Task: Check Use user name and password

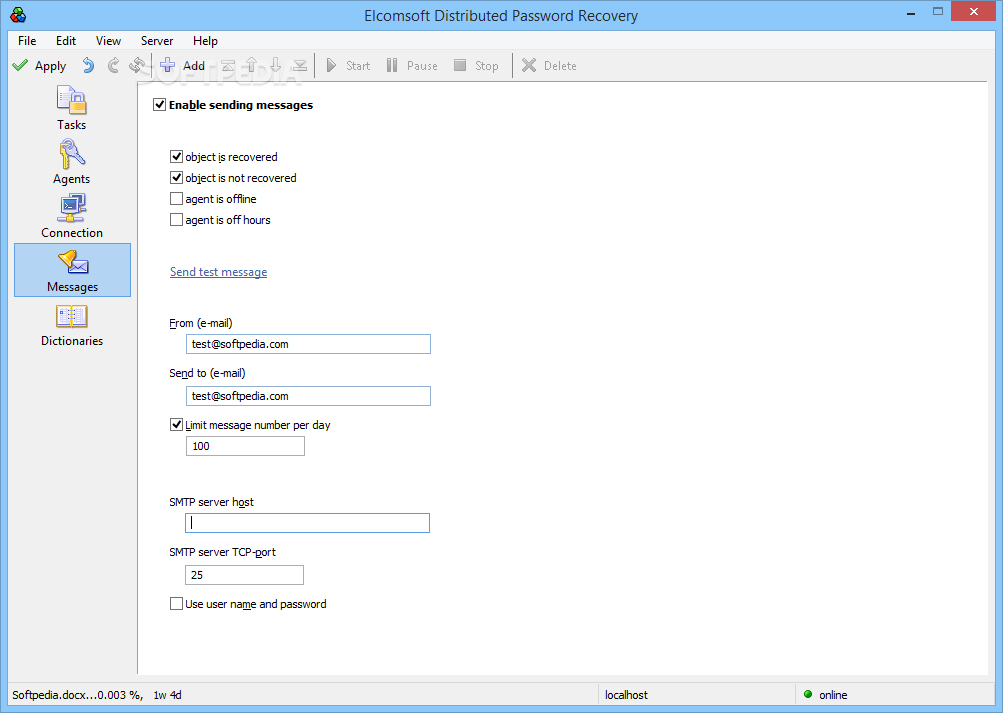Action: pos(177,604)
